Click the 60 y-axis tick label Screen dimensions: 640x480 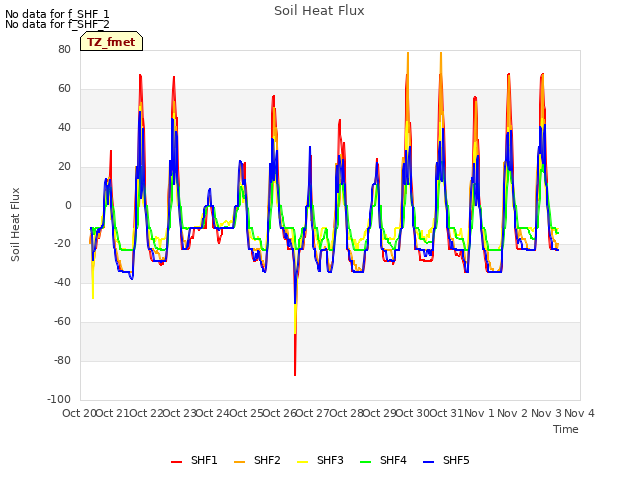pos(64,88)
